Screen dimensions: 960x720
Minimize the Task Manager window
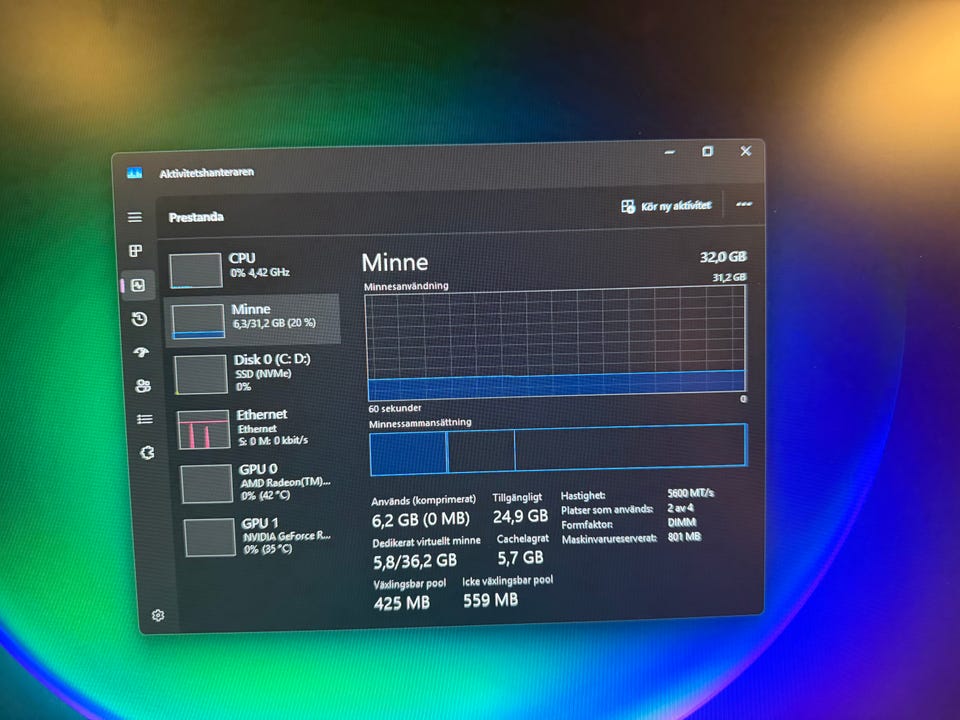click(670, 152)
